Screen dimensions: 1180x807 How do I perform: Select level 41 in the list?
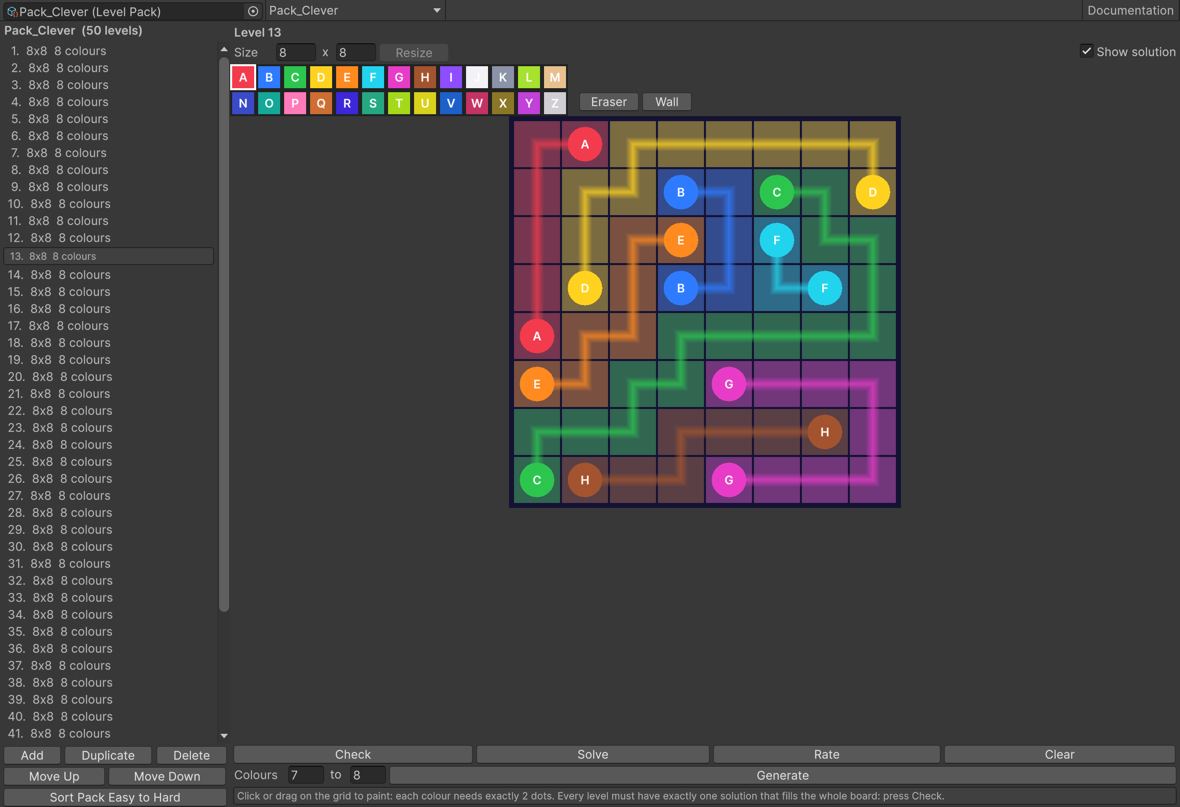(109, 733)
